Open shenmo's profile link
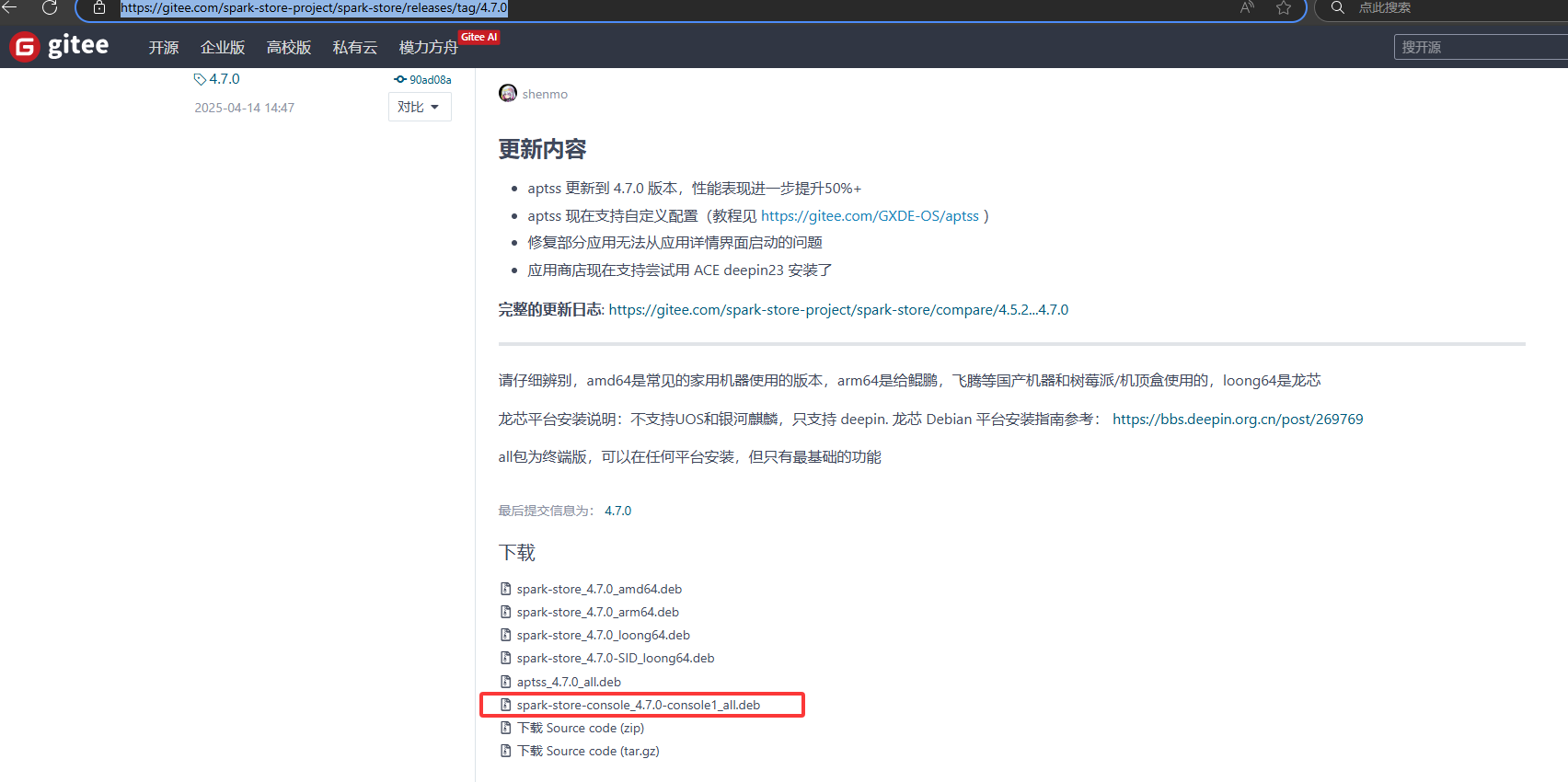Viewport: 1568px width, 782px height. coord(545,94)
